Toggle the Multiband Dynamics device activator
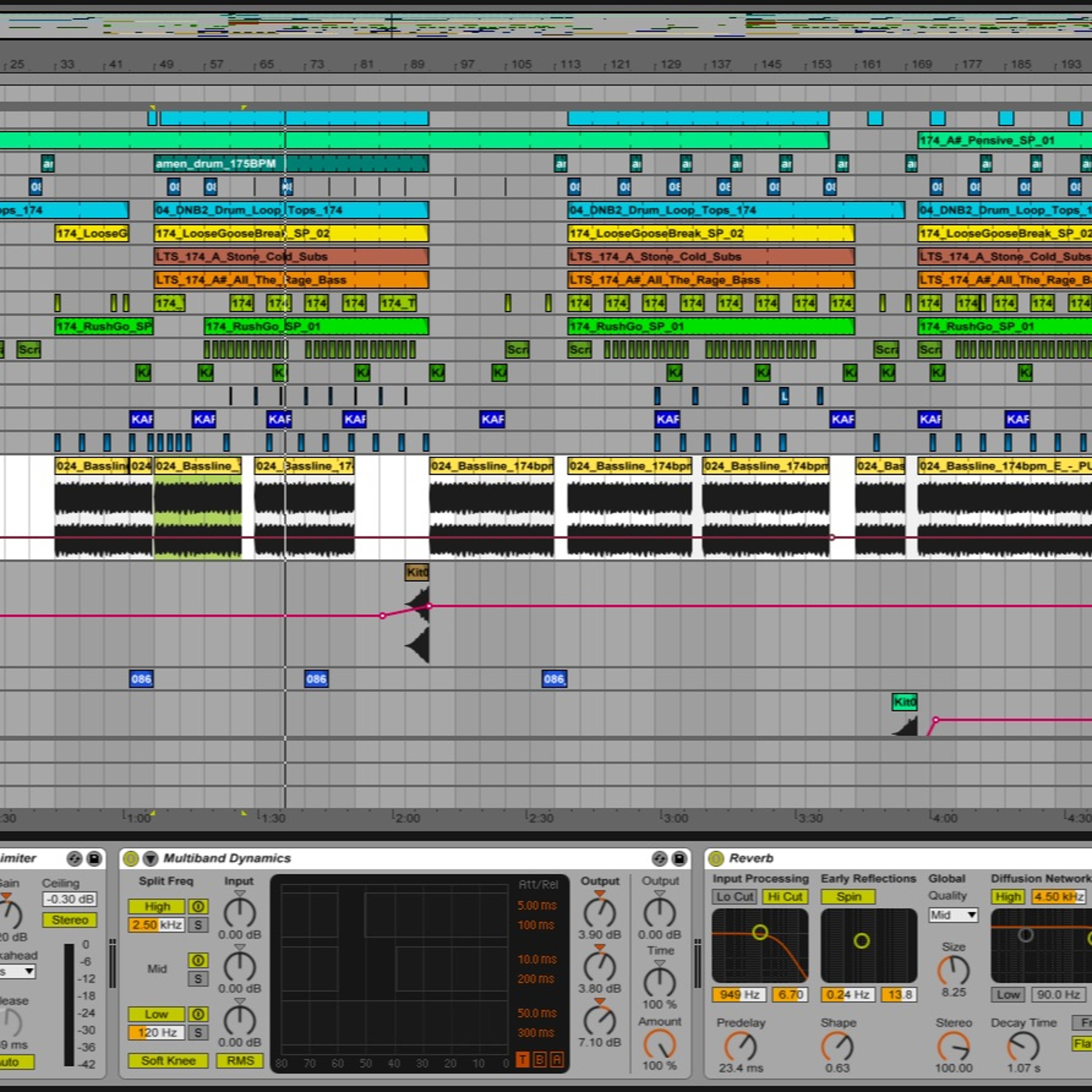This screenshot has height=1092, width=1092. coord(131,859)
